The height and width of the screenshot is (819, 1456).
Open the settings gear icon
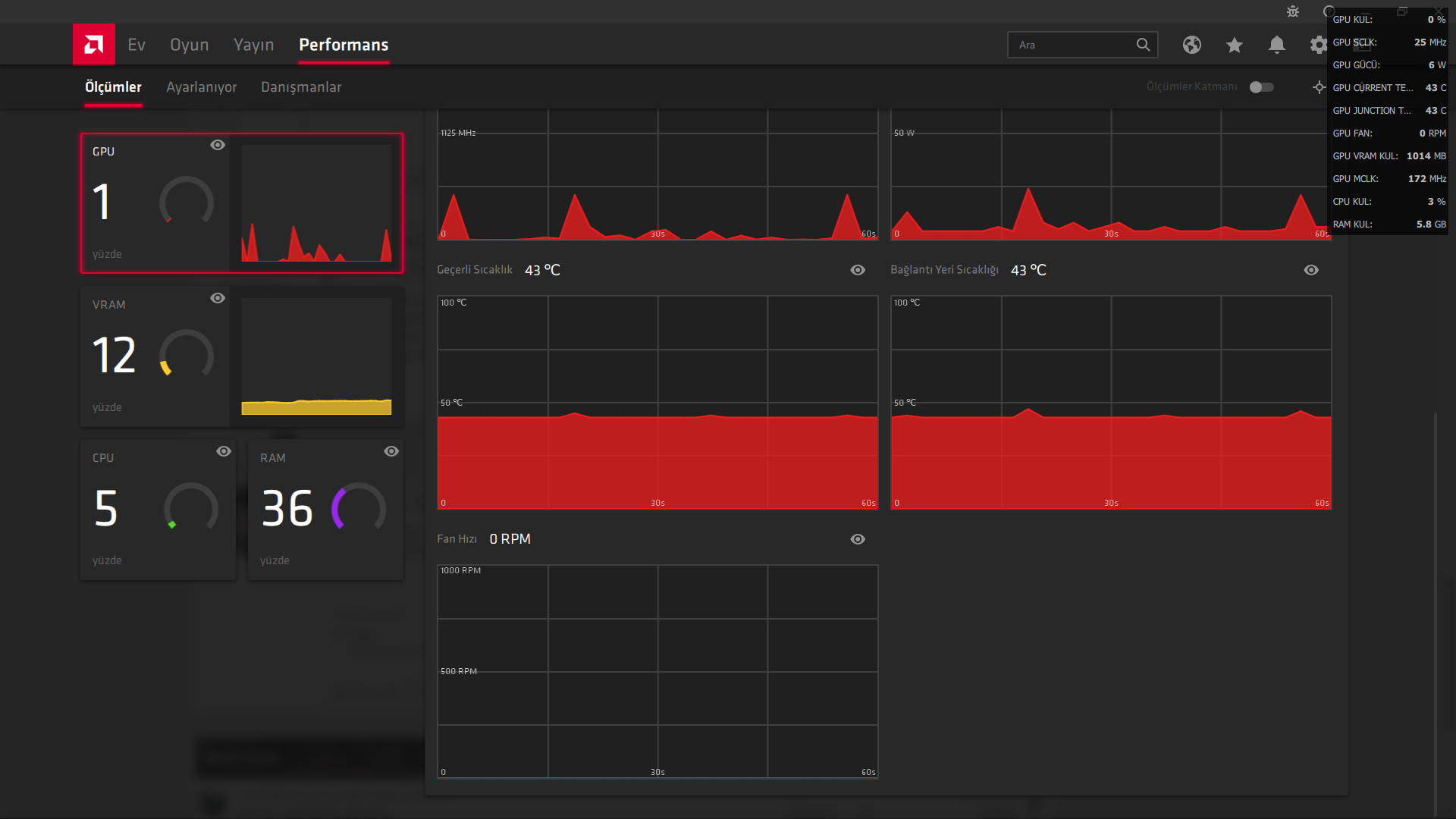(x=1319, y=45)
